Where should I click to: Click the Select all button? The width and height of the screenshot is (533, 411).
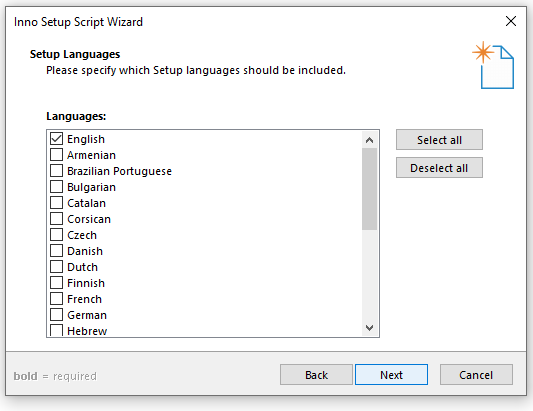coord(439,140)
